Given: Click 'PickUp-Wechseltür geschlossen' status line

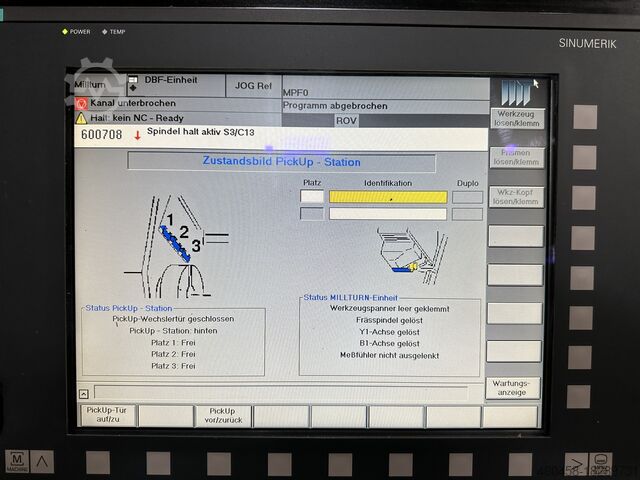Looking at the screenshot, I should pyautogui.click(x=173, y=319).
